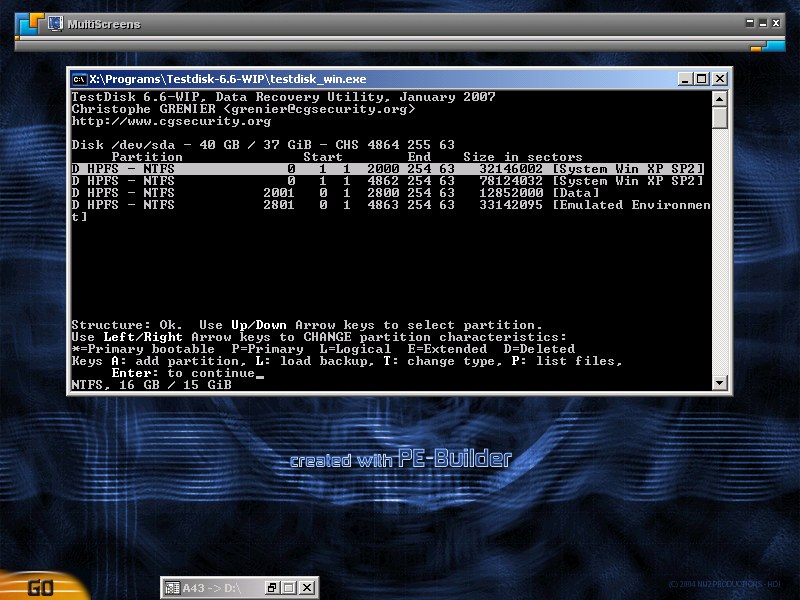Click the '*=Primary bootable' legend text
Screen dimensions: 800x600
click(x=143, y=349)
